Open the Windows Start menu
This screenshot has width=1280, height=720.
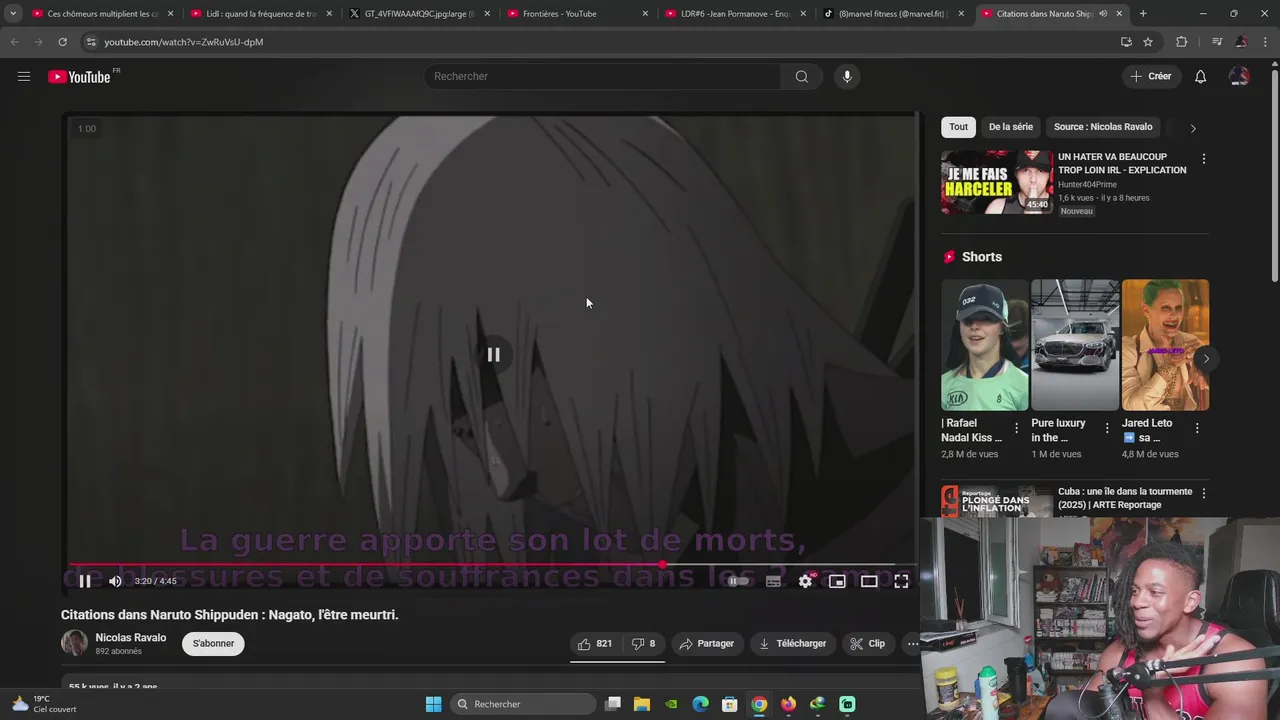tap(433, 704)
